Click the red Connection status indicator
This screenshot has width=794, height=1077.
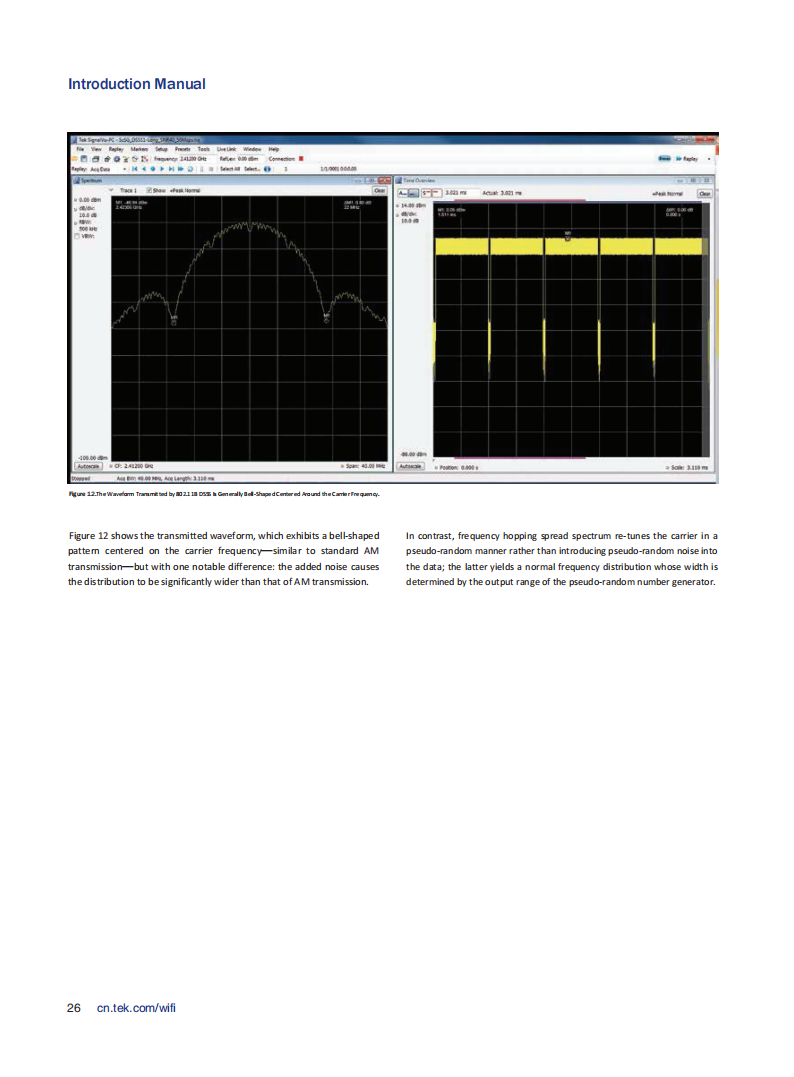click(x=301, y=159)
